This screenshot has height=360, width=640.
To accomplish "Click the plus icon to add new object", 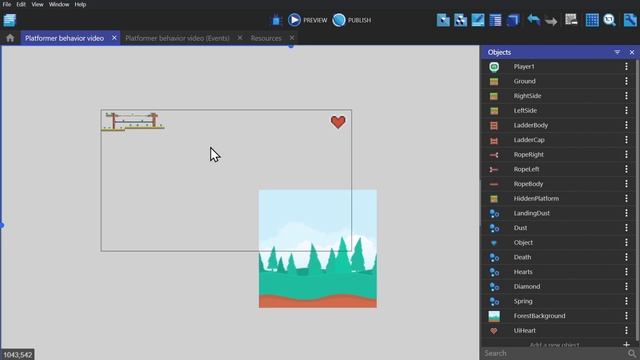I will [626, 345].
